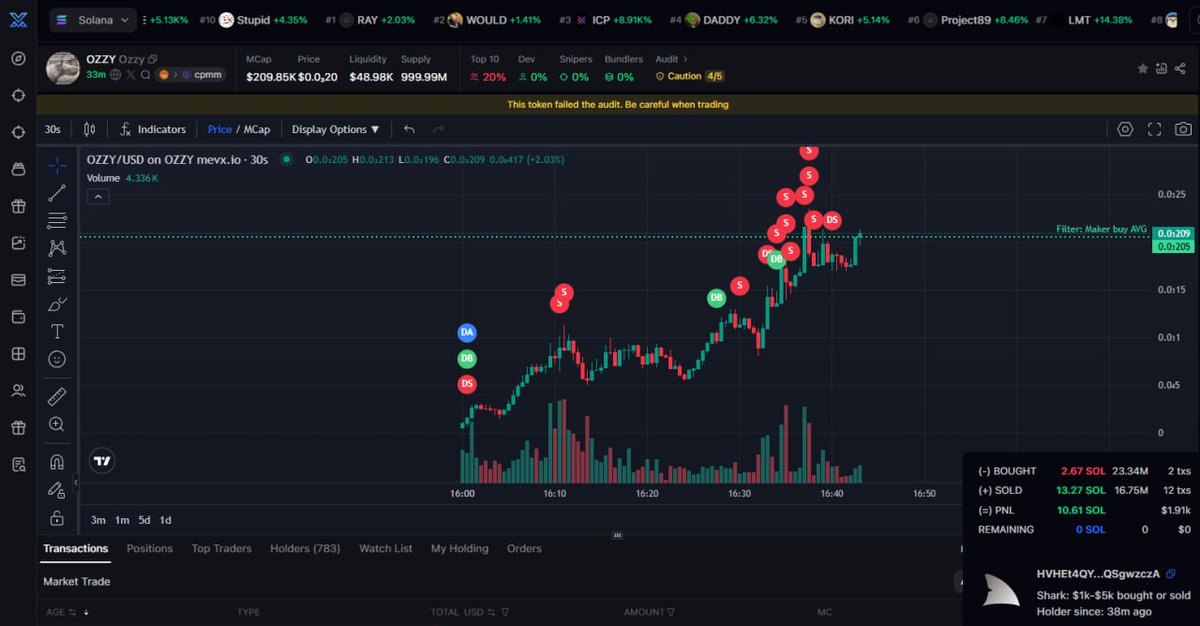Open the Orders tab
The height and width of the screenshot is (626, 1200).
tap(524, 548)
